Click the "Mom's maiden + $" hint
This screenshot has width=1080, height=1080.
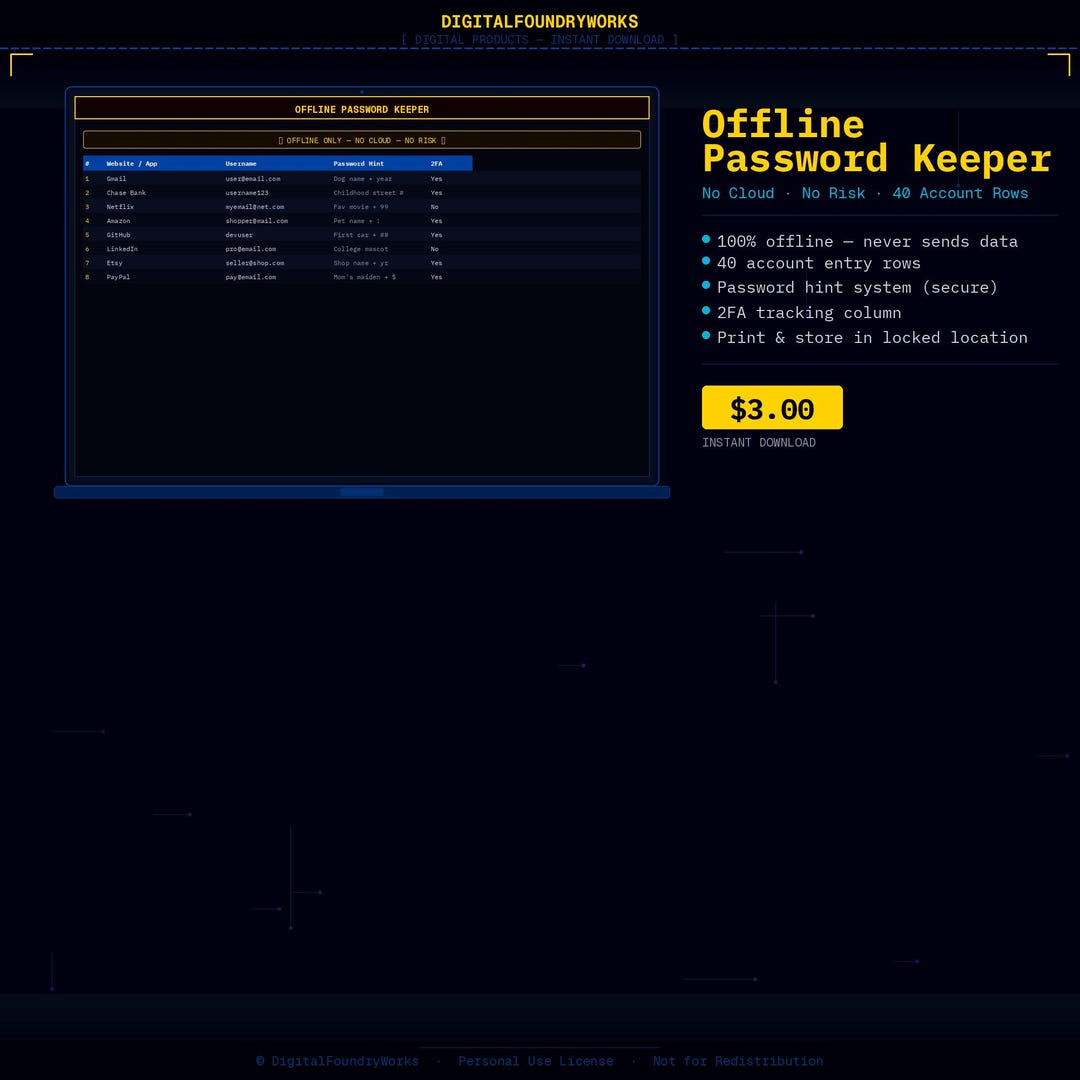coord(364,277)
